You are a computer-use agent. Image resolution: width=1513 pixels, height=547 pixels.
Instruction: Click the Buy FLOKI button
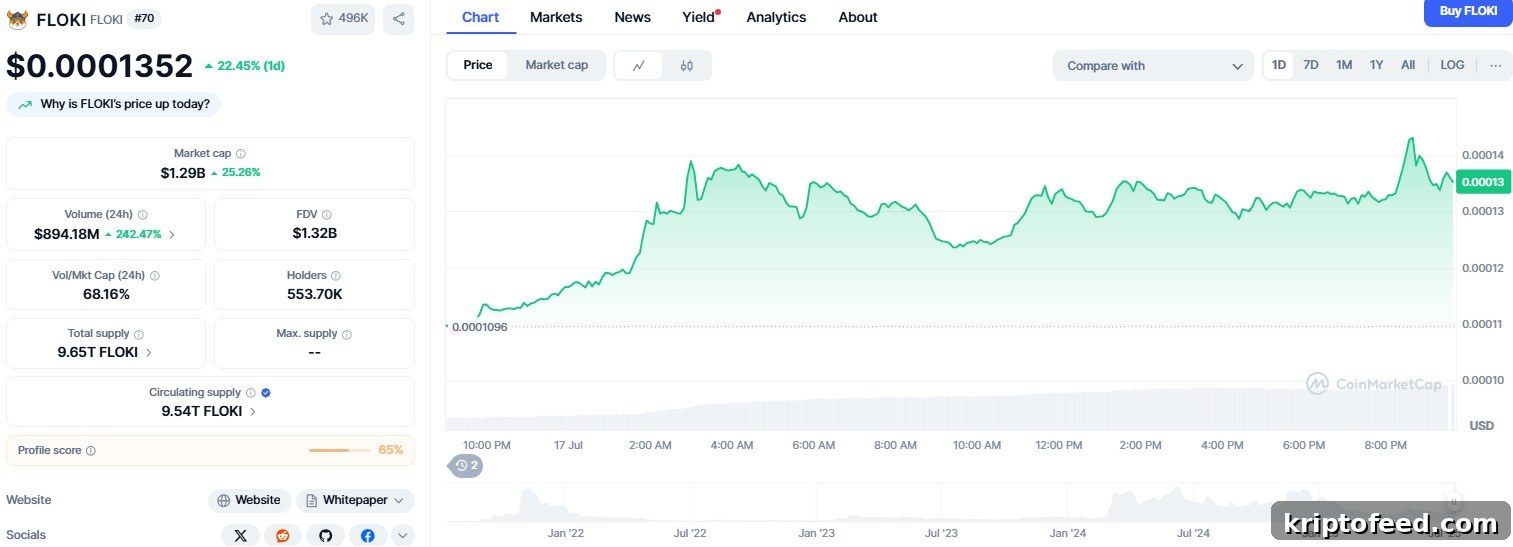pos(1468,12)
